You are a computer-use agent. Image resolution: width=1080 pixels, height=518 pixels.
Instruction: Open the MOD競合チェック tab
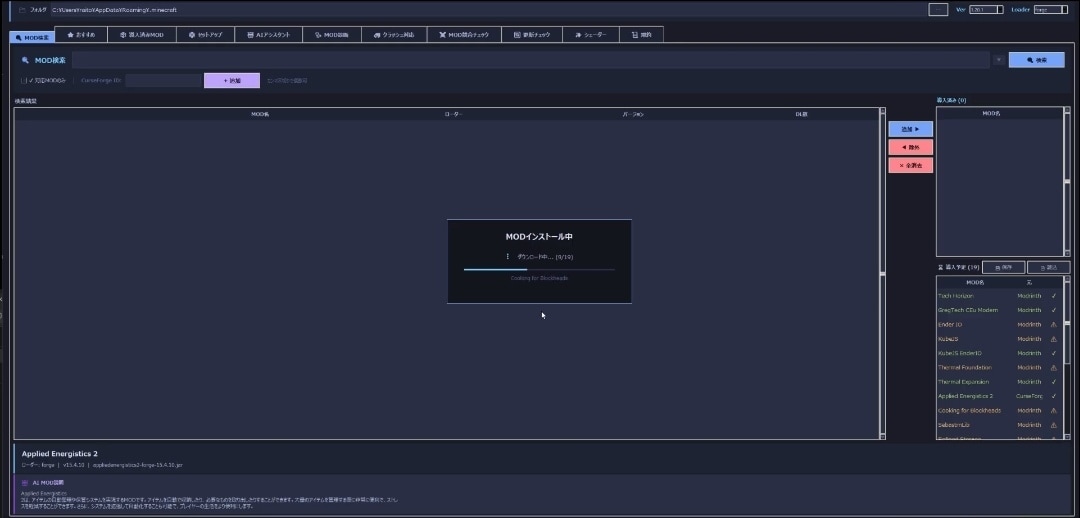pos(464,34)
